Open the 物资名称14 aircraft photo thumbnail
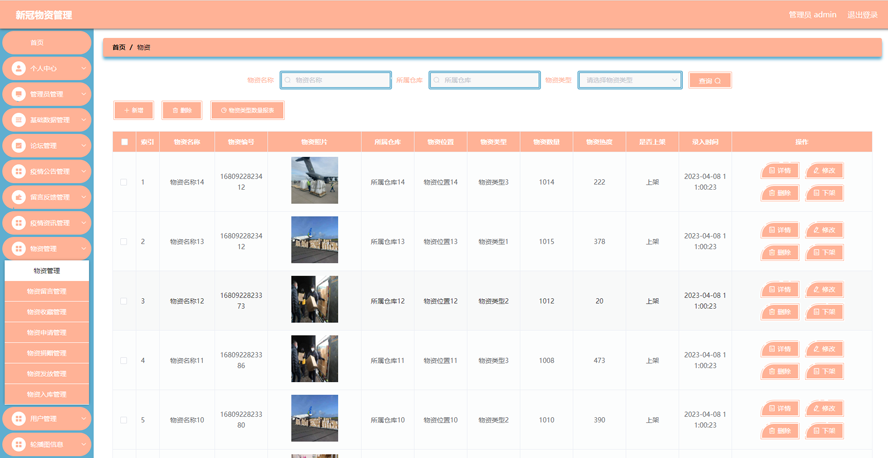 tap(314, 180)
